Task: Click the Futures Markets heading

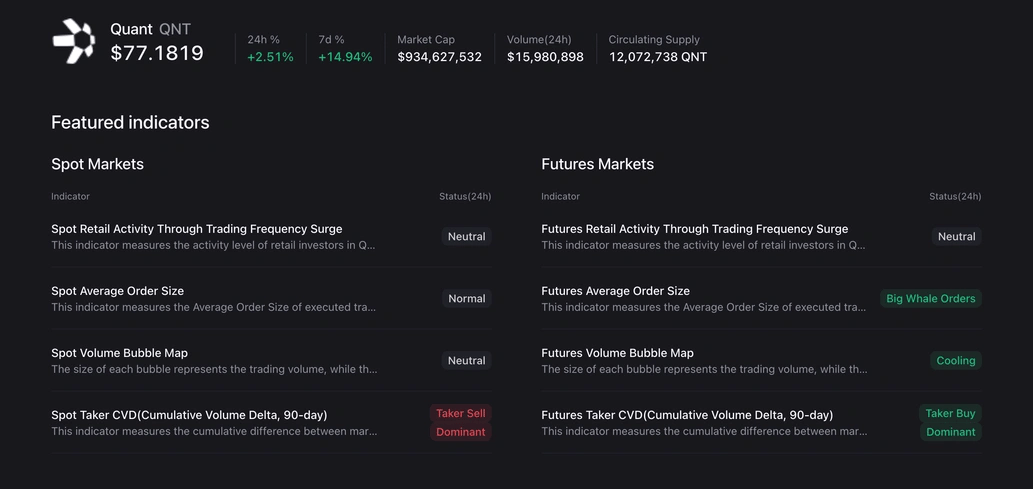Action: coord(598,164)
